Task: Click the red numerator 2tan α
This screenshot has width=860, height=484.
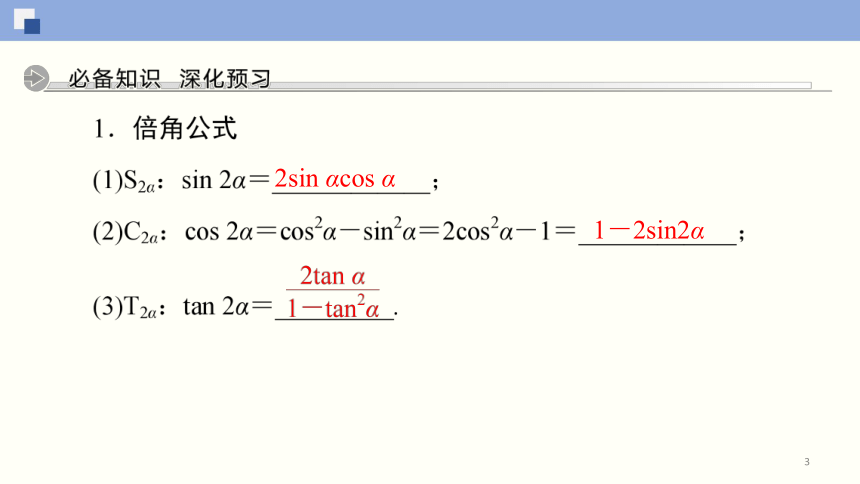Action: (x=332, y=276)
